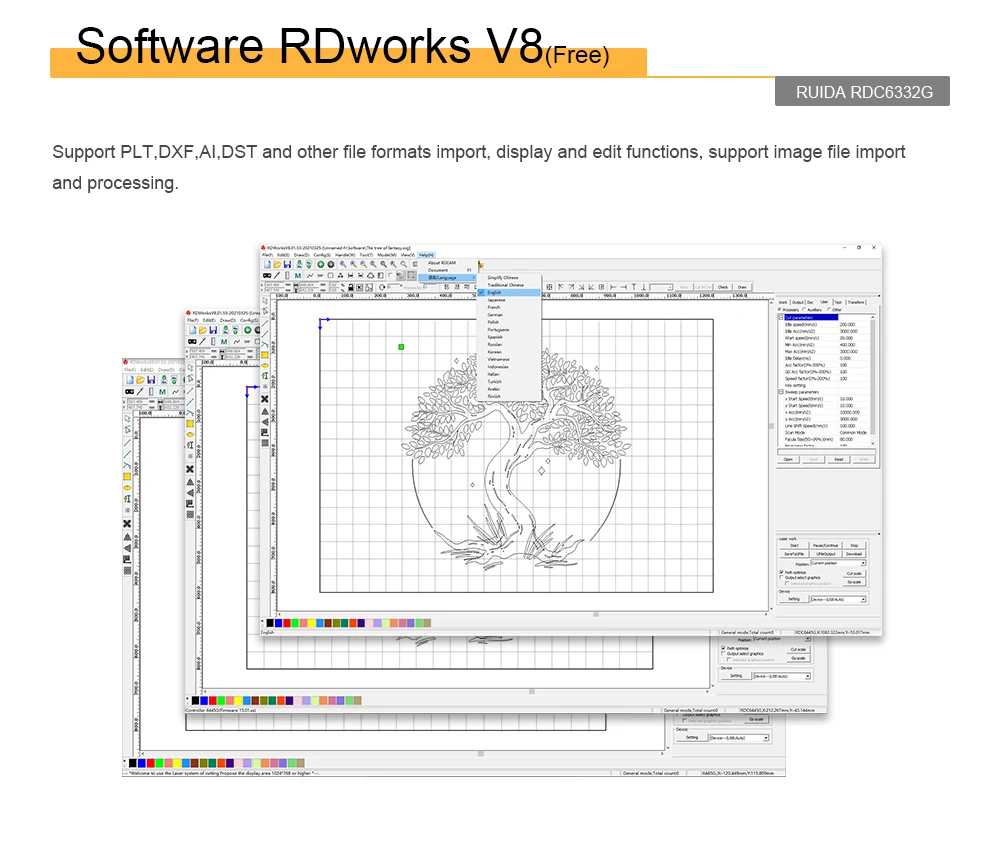Toggle Path optimize checkbox in front window

(782, 573)
